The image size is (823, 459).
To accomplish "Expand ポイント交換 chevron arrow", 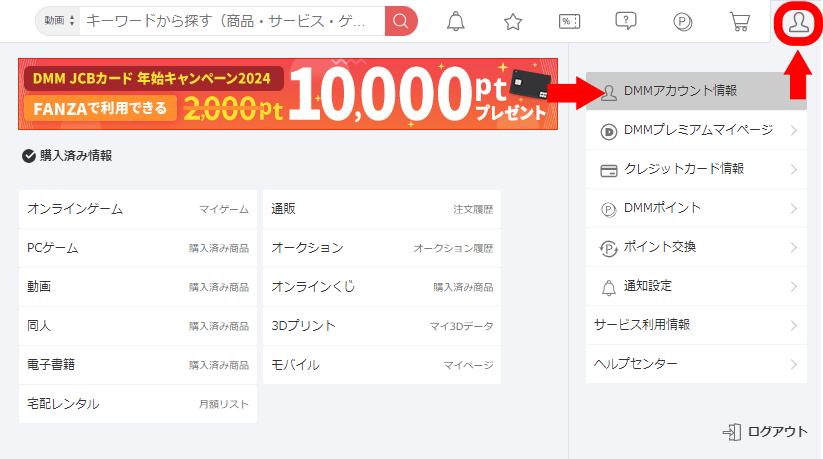I will point(794,247).
